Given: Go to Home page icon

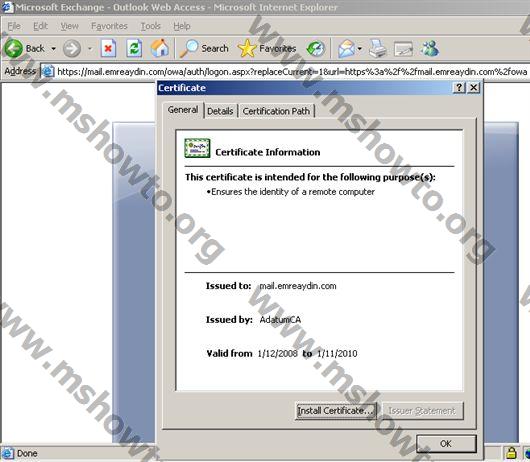Looking at the screenshot, I should [x=160, y=48].
